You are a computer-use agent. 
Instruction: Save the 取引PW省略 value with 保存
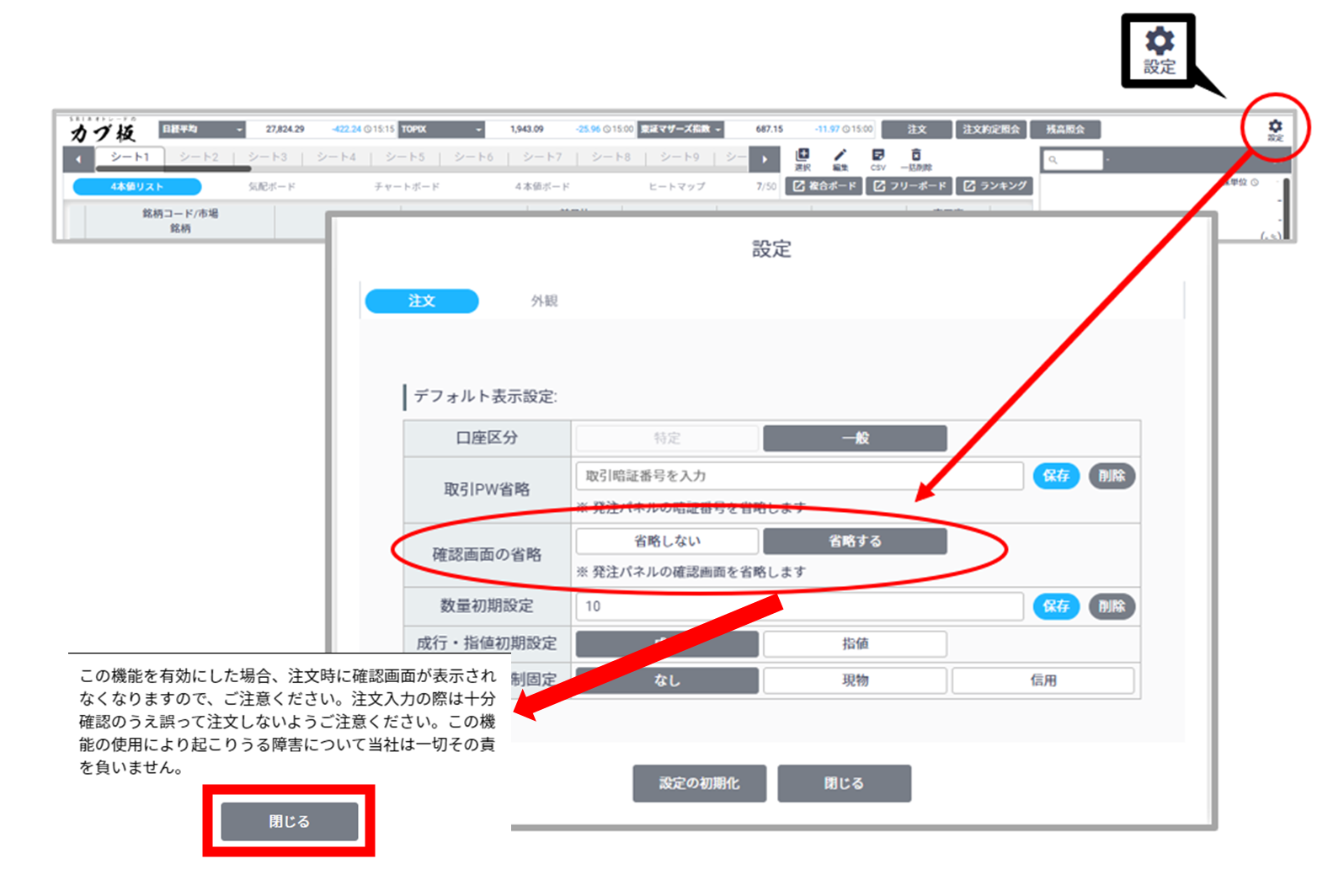(x=1056, y=476)
